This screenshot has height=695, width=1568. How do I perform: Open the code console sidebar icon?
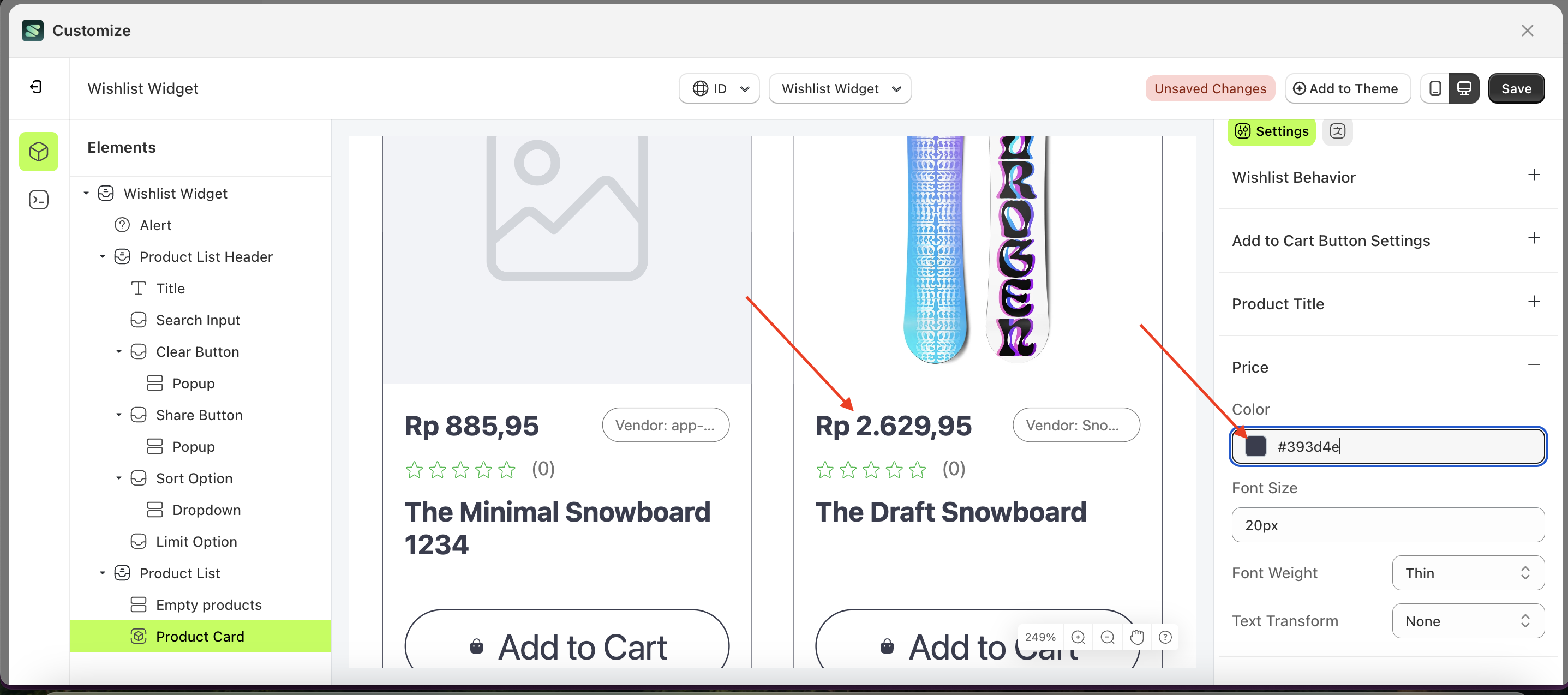[x=39, y=200]
